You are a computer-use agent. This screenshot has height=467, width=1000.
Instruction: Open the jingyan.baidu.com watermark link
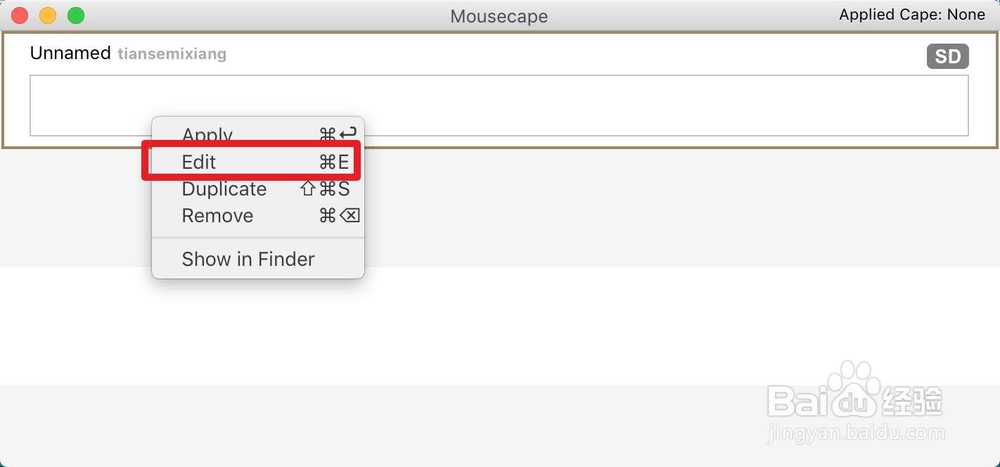[x=856, y=434]
